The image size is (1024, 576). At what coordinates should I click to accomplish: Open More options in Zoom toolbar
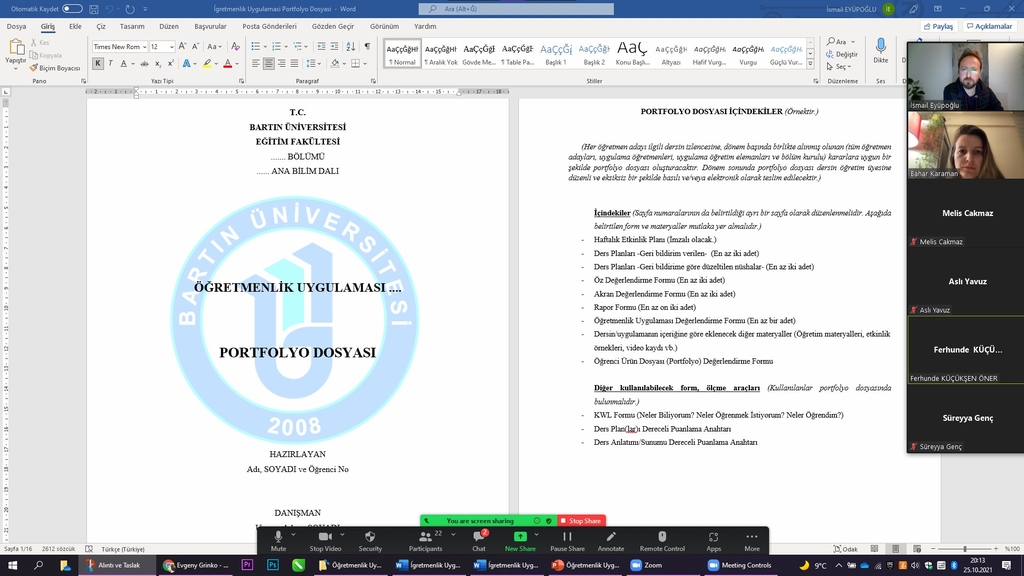tap(752, 540)
